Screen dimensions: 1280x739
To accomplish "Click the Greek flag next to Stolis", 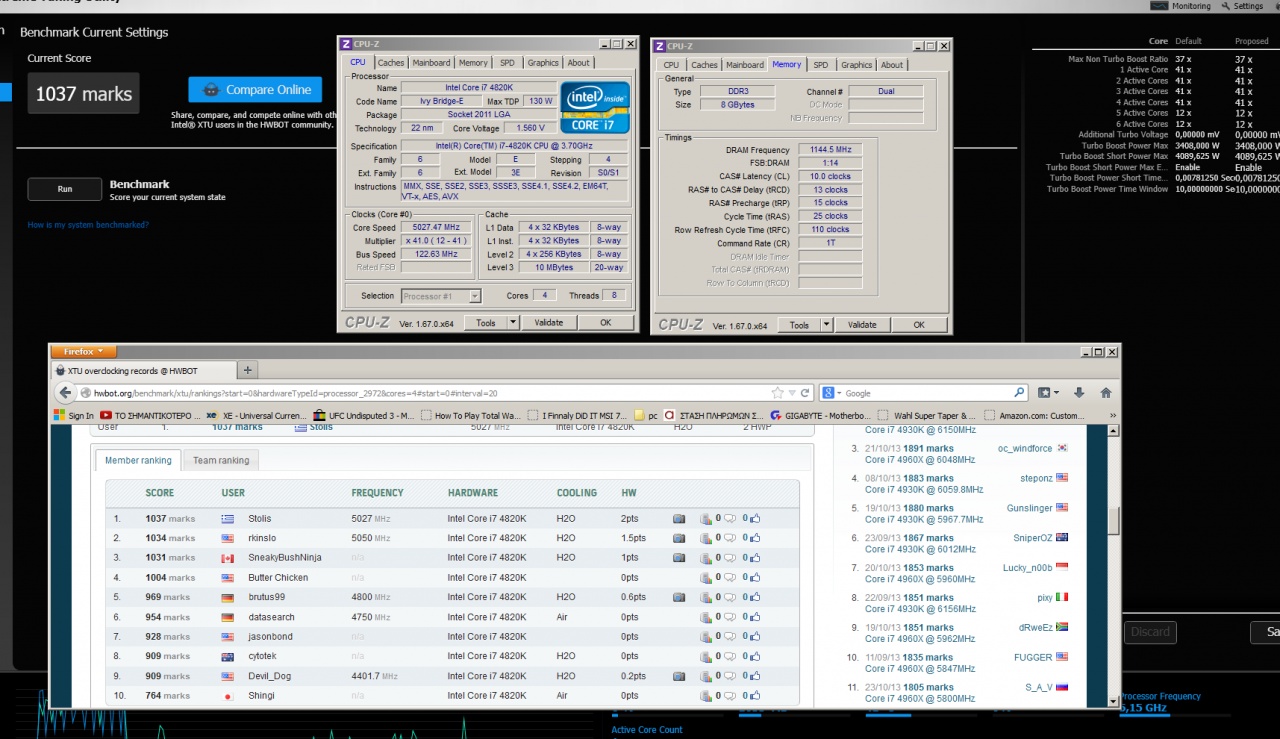I will pos(227,519).
